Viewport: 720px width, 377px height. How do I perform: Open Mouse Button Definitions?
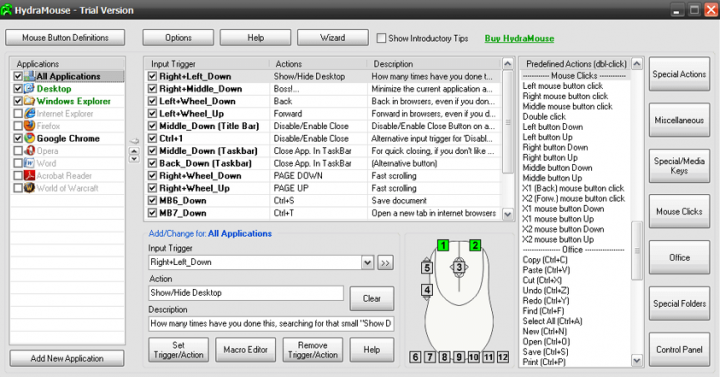coord(65,38)
